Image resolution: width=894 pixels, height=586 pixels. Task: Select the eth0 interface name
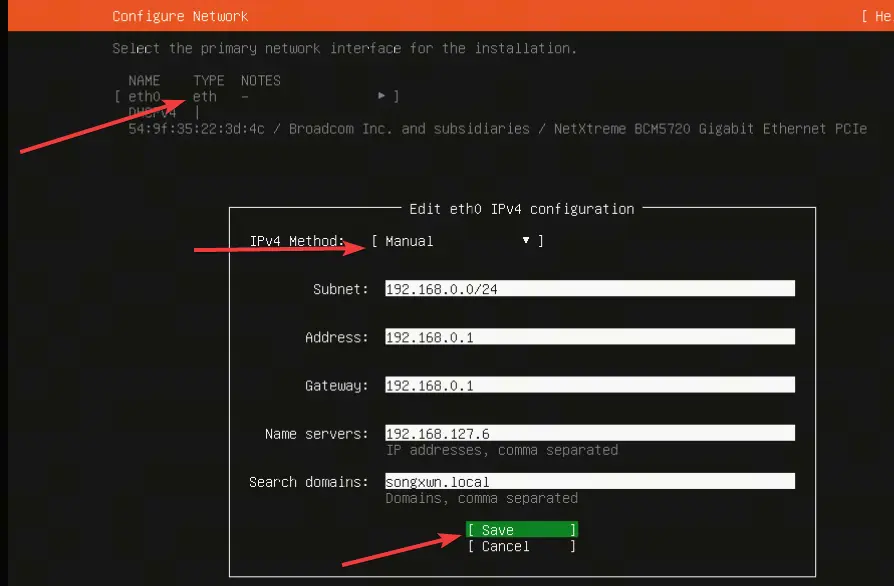[144, 96]
